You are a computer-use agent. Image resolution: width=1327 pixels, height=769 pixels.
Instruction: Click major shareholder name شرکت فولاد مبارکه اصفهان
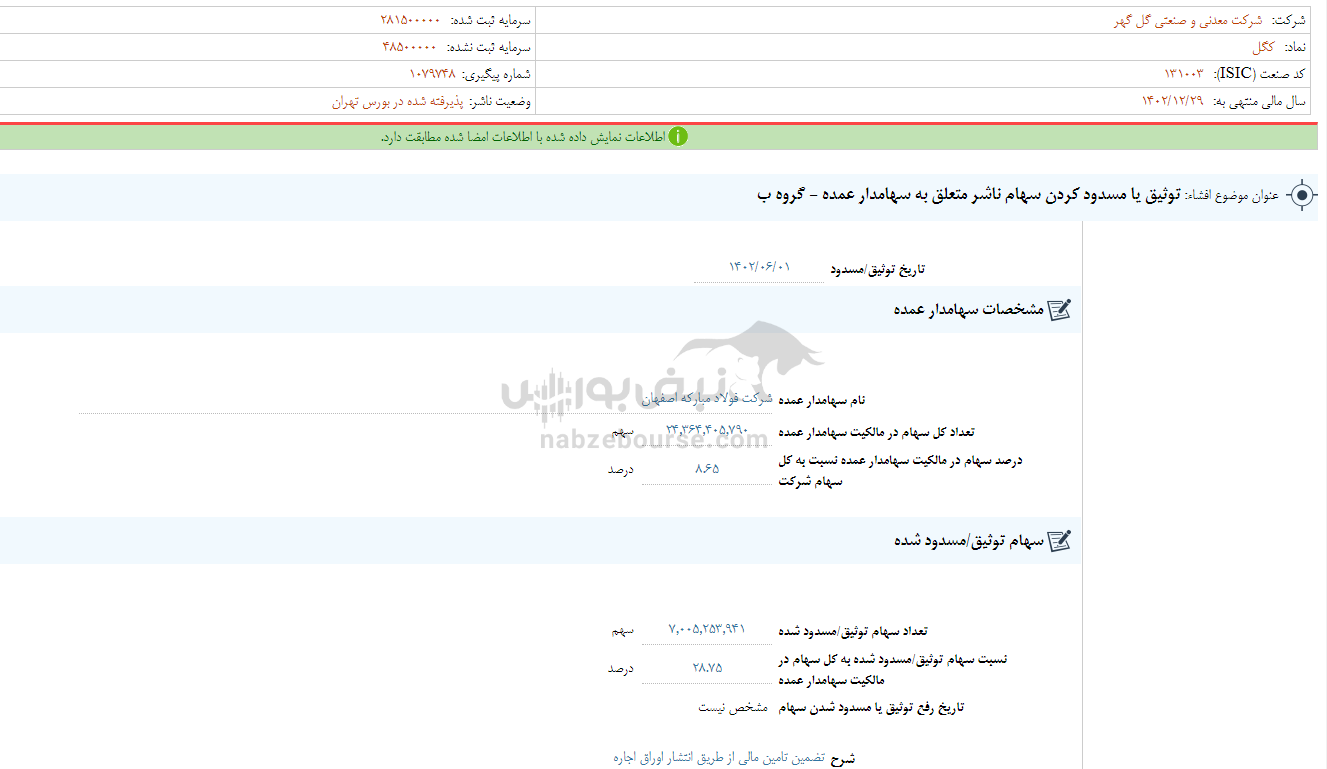pyautogui.click(x=706, y=399)
